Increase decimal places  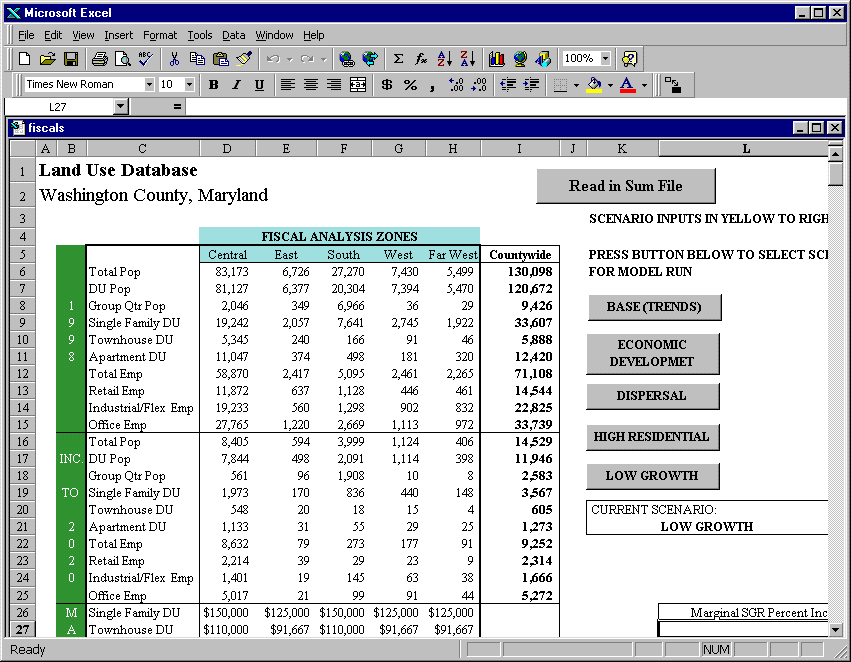(456, 85)
